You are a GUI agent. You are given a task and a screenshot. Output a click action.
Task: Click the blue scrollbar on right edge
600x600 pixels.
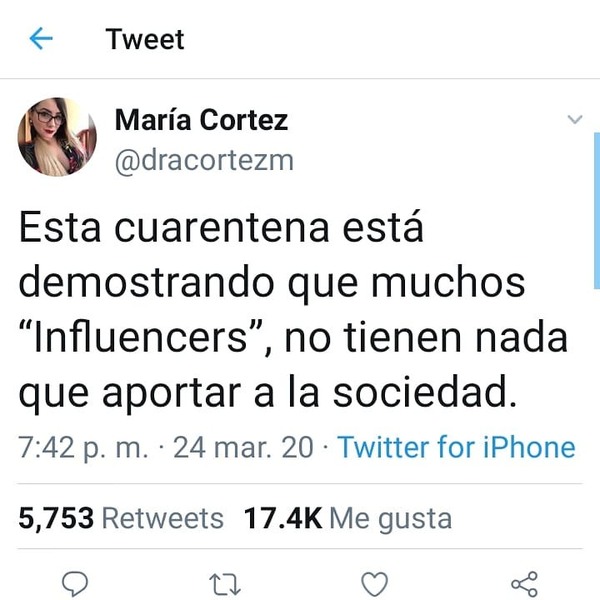[597, 210]
